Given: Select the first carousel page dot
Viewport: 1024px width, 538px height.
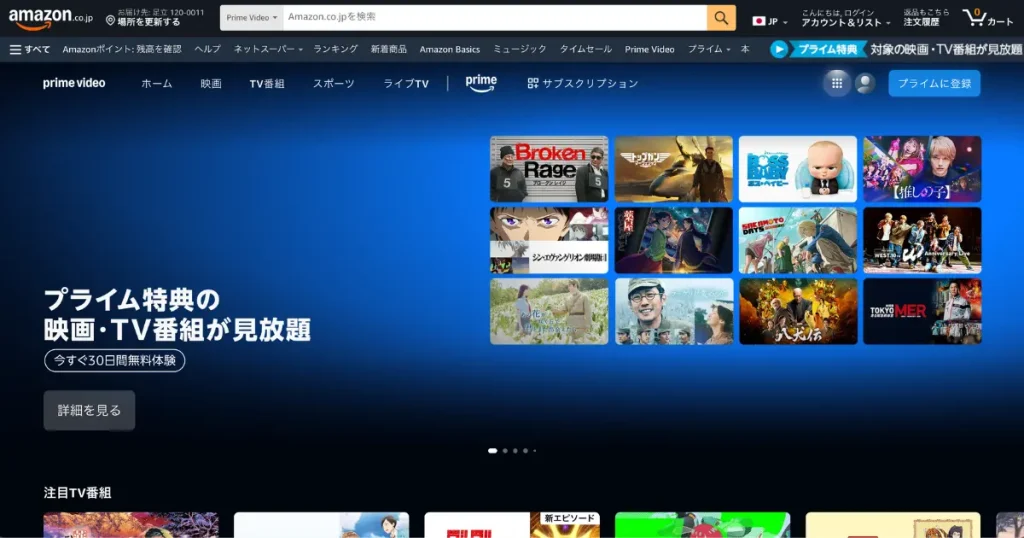Looking at the screenshot, I should [492, 451].
